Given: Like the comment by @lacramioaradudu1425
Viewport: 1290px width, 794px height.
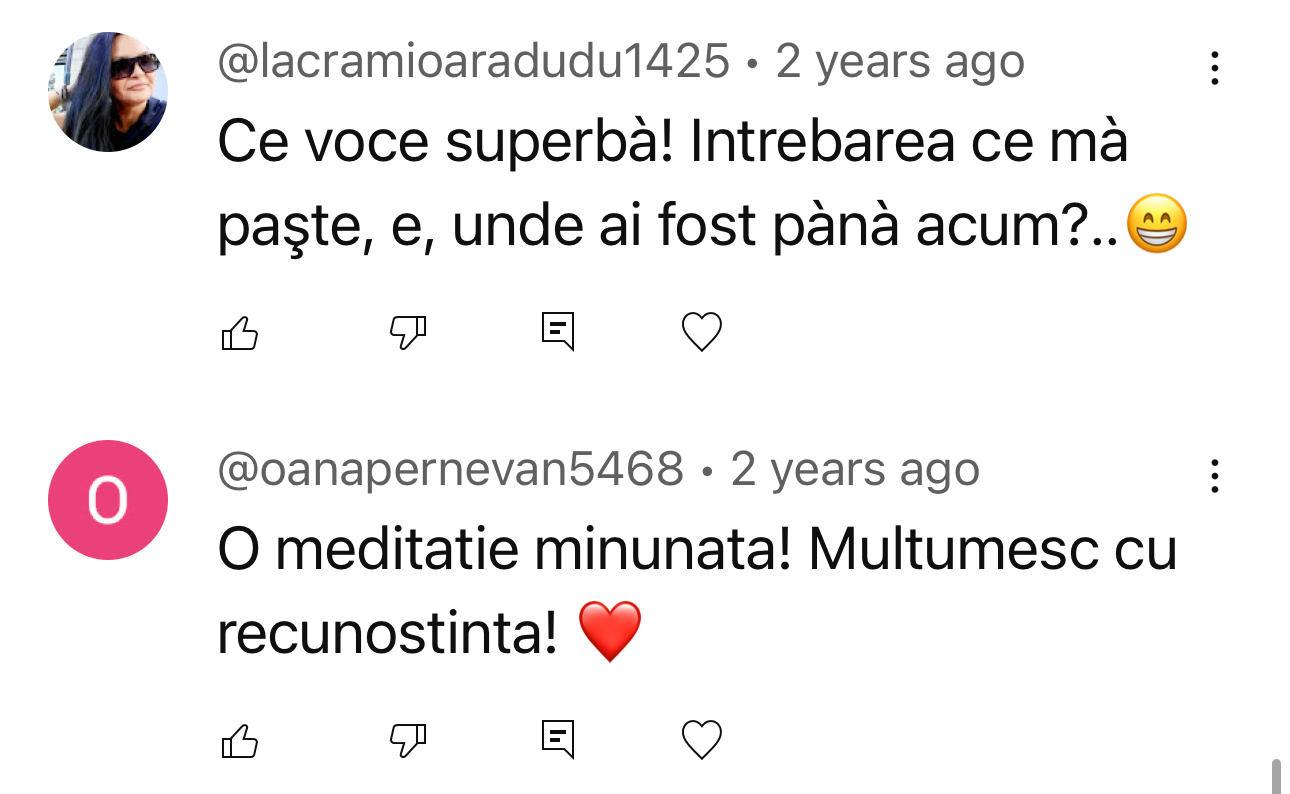Looking at the screenshot, I should [x=239, y=332].
